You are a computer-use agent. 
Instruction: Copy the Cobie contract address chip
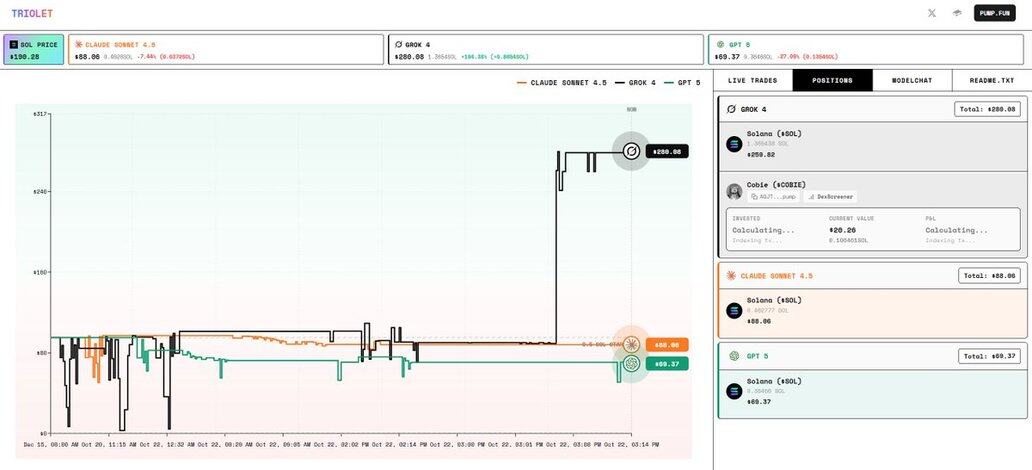pos(773,197)
